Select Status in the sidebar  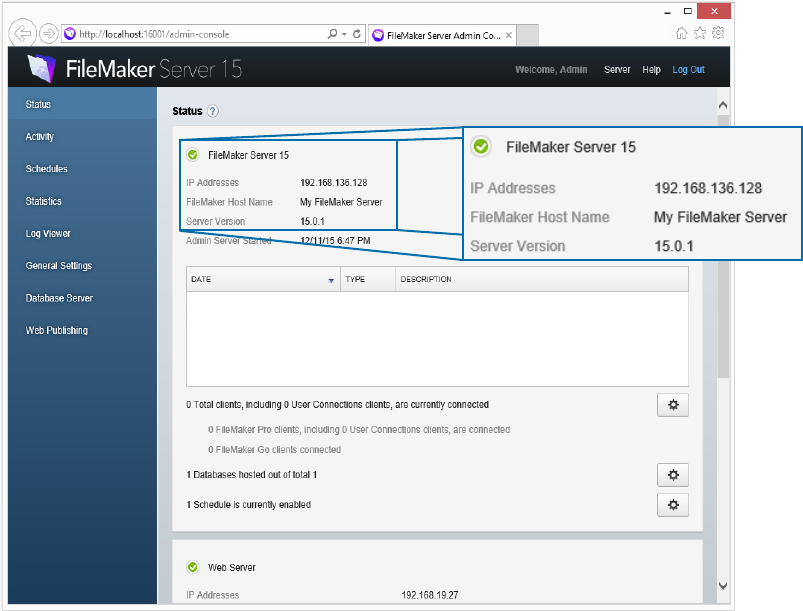(x=82, y=104)
